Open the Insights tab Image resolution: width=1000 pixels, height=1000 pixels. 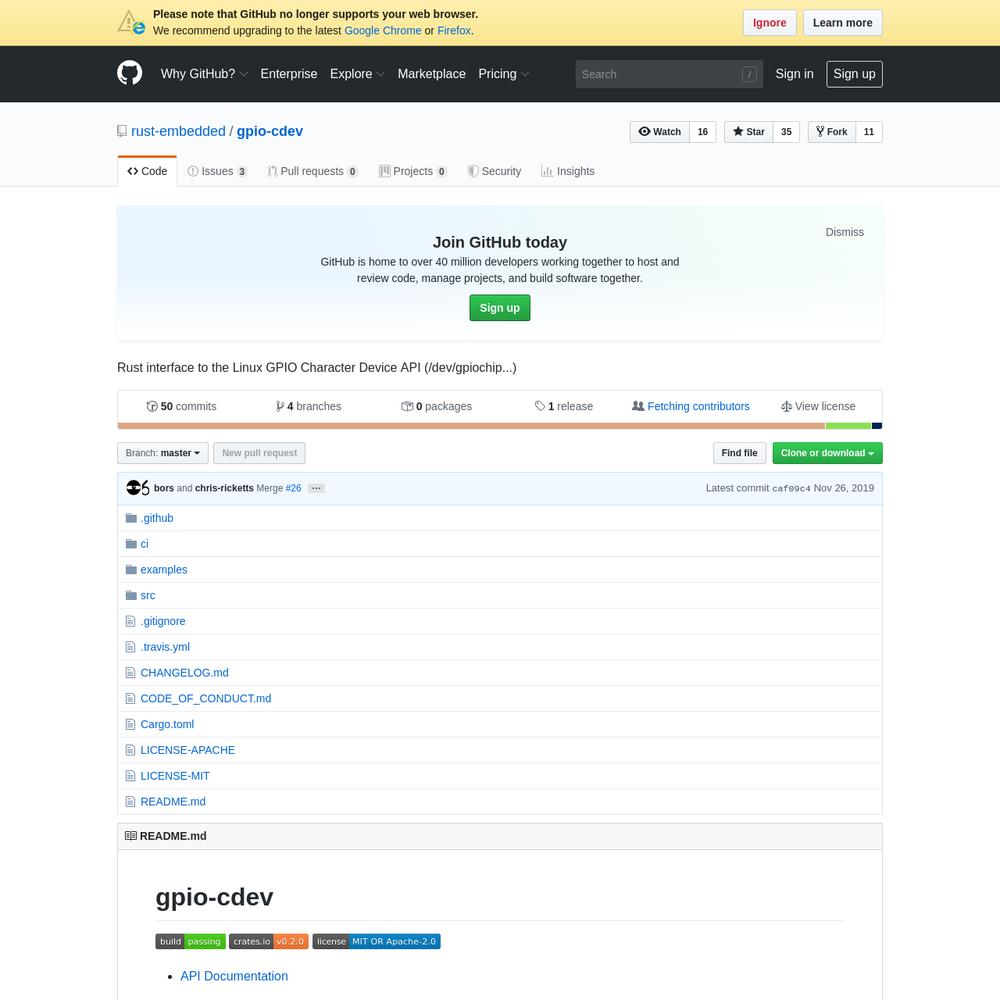pos(568,171)
